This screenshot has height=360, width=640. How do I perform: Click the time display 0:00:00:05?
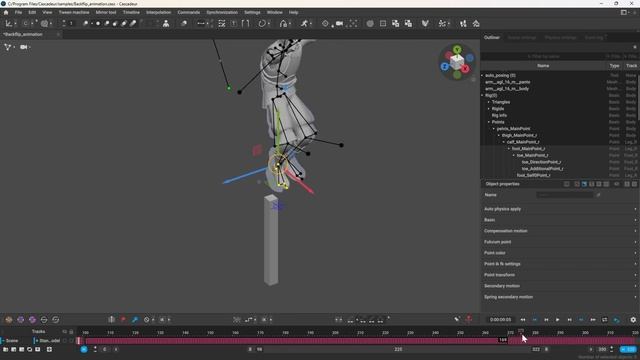[x=500, y=320]
